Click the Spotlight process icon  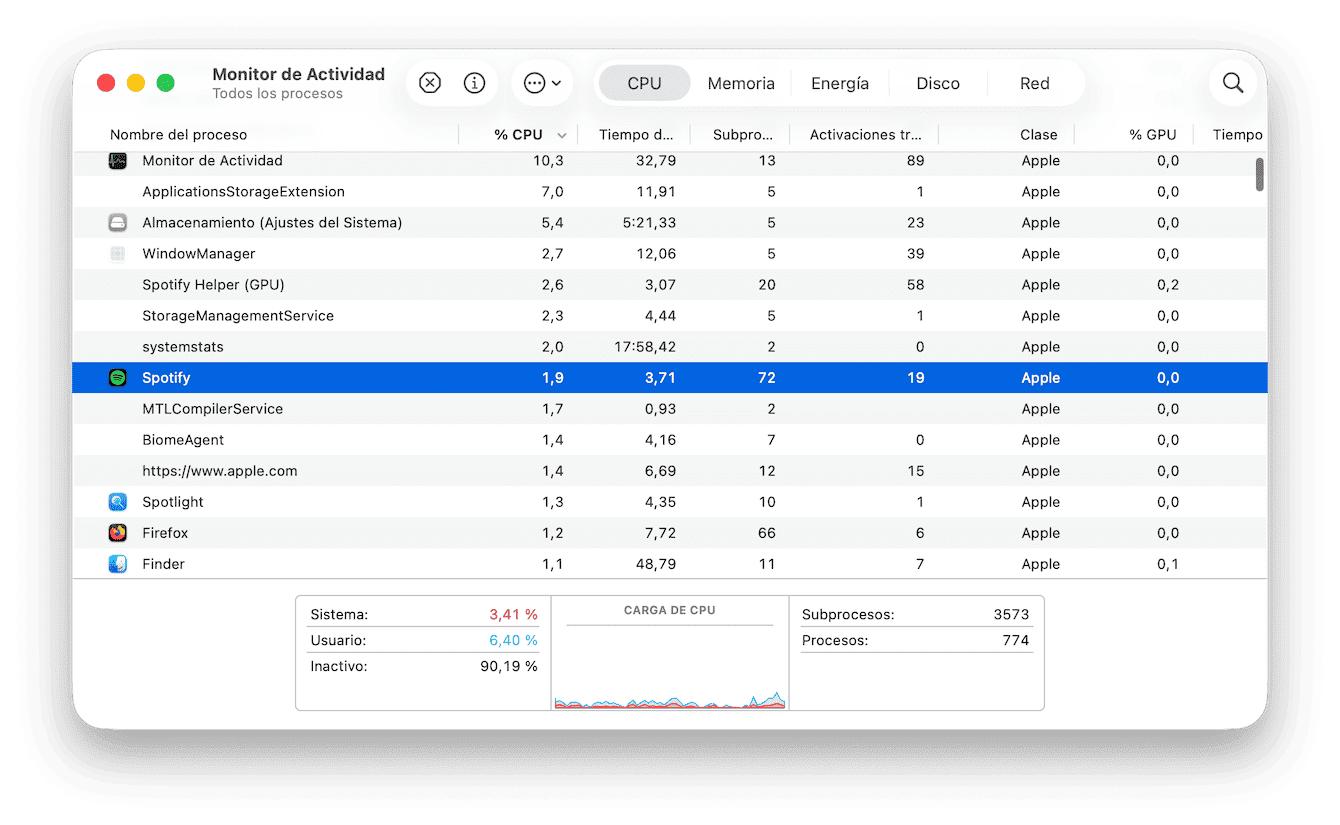[x=118, y=502]
